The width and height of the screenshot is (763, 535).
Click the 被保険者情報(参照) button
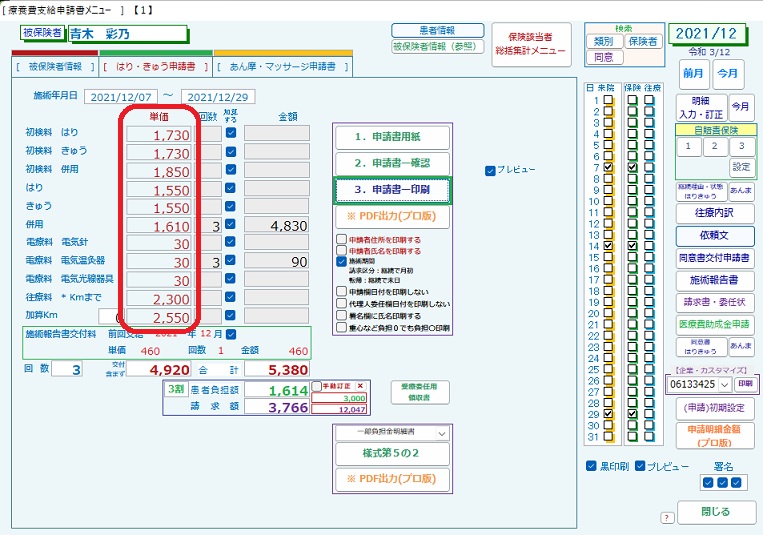tap(437, 47)
